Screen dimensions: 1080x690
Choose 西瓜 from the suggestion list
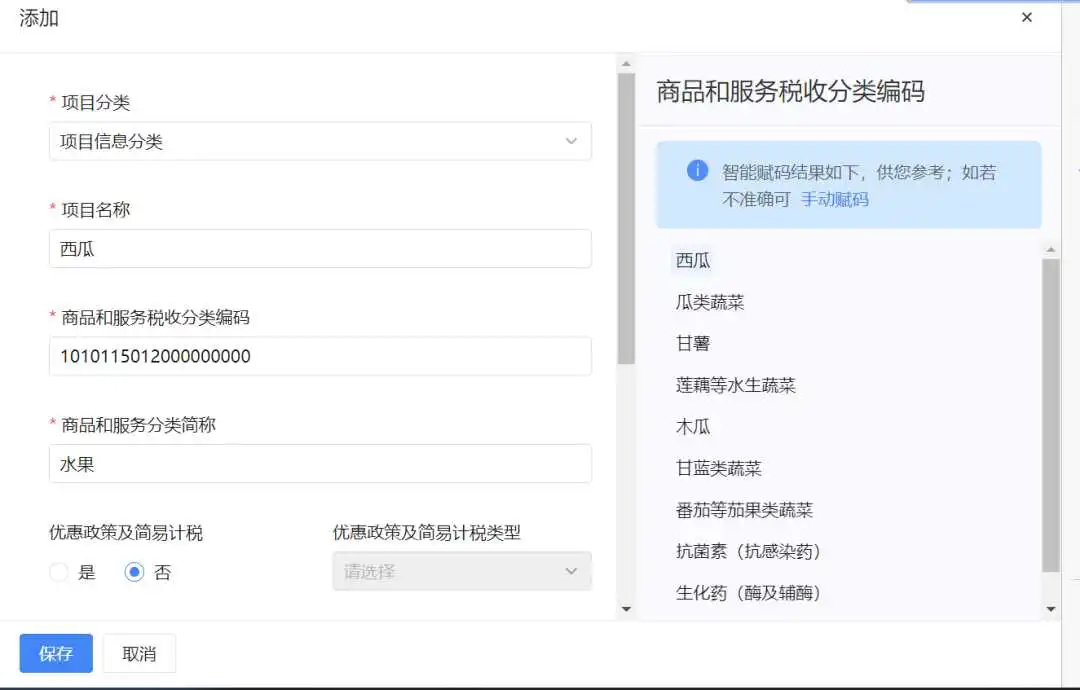(693, 260)
